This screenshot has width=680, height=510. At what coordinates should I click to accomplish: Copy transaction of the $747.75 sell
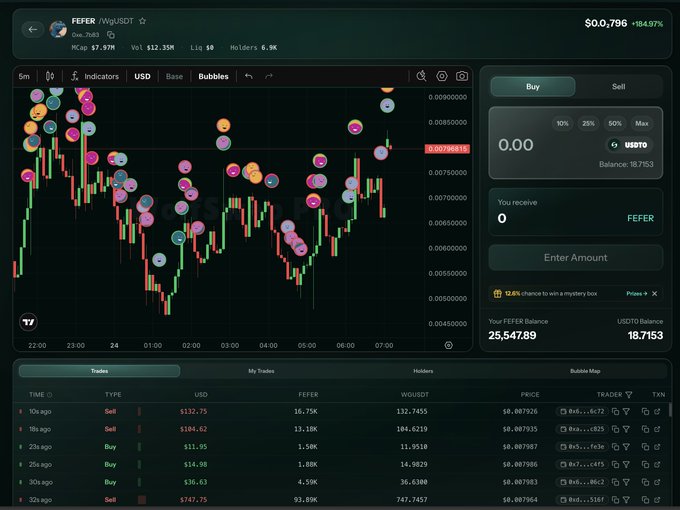click(x=645, y=500)
